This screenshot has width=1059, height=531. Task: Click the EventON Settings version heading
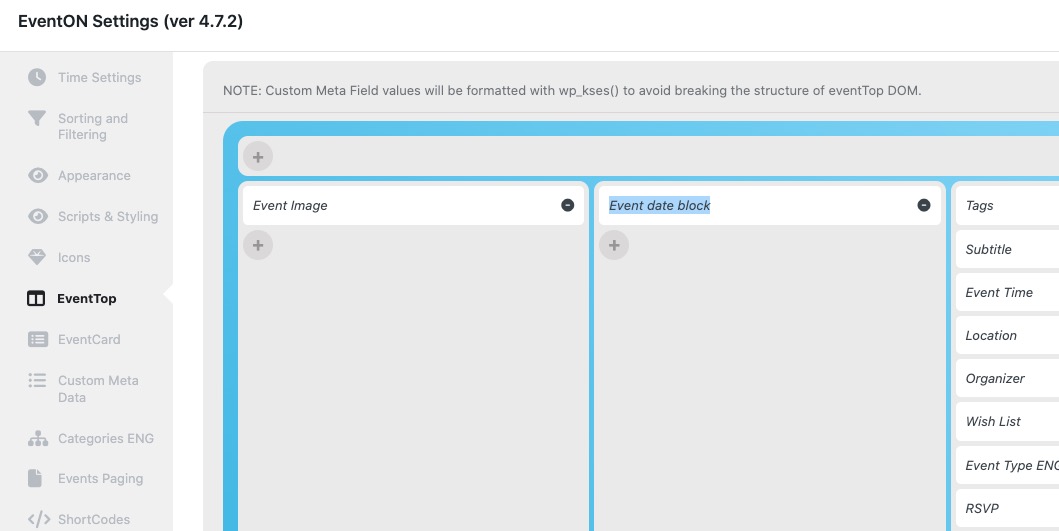(x=130, y=21)
